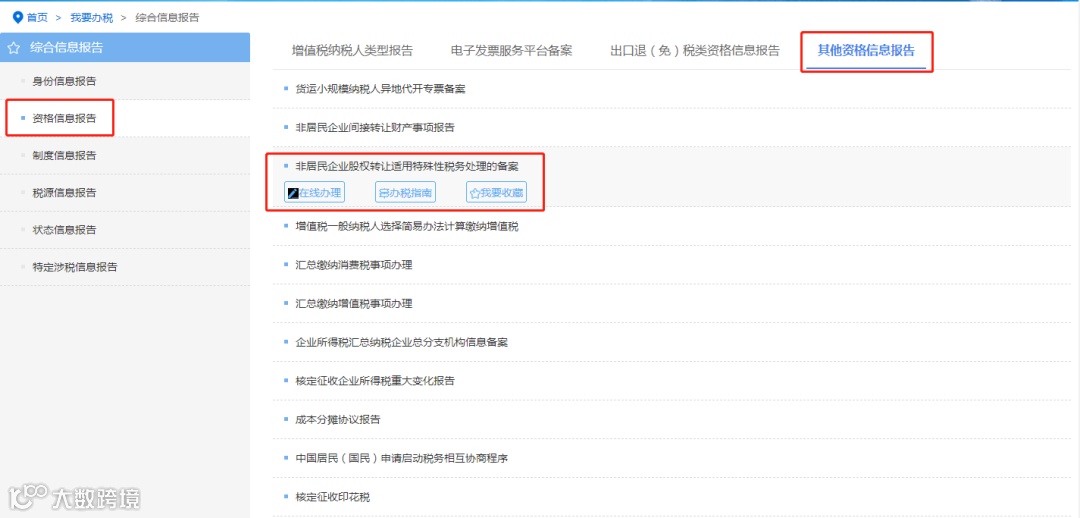
Task: Switch to the 电子发票服务平台备案 tab
Action: [x=511, y=50]
